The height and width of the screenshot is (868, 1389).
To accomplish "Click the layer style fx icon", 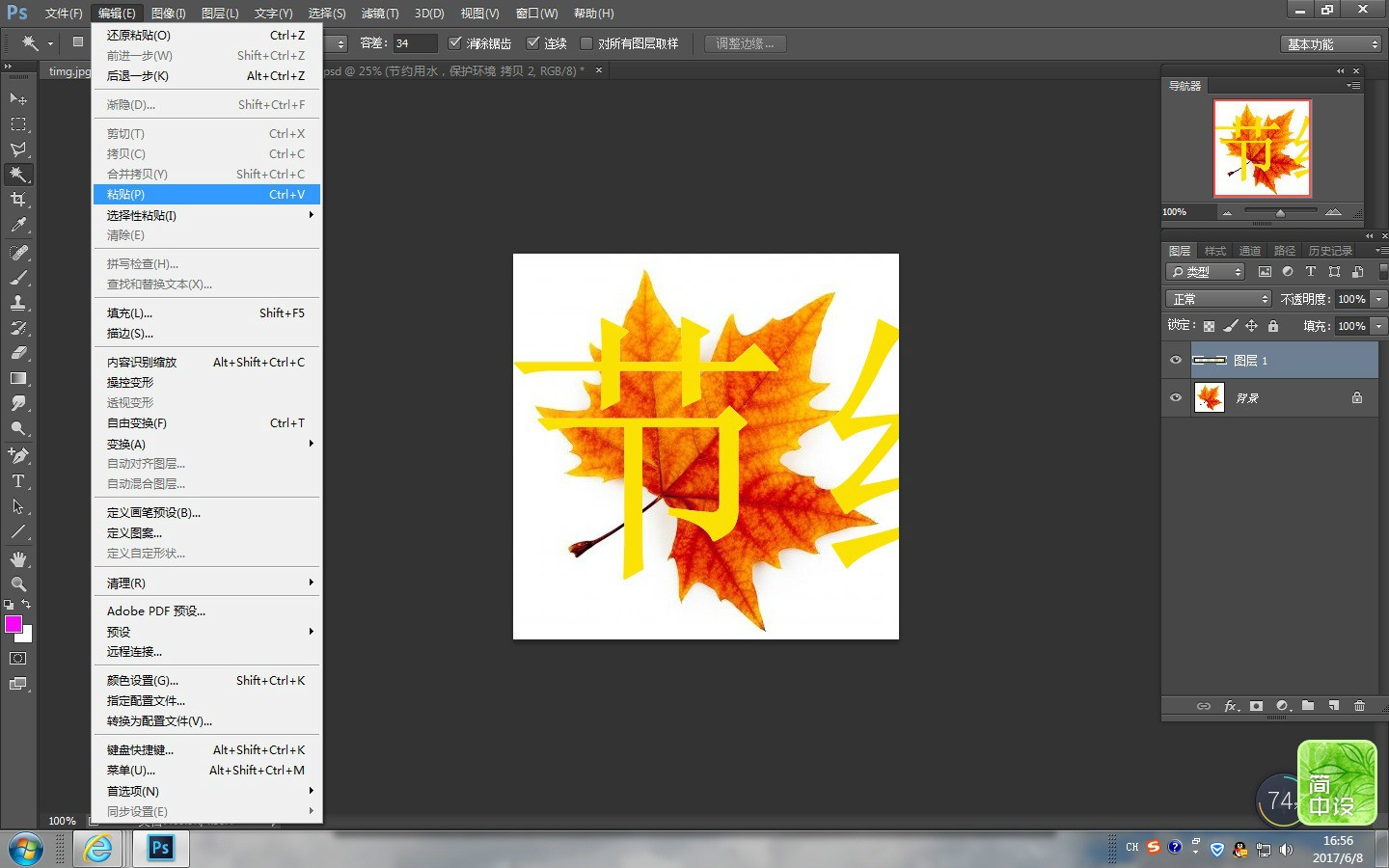I will click(1232, 706).
